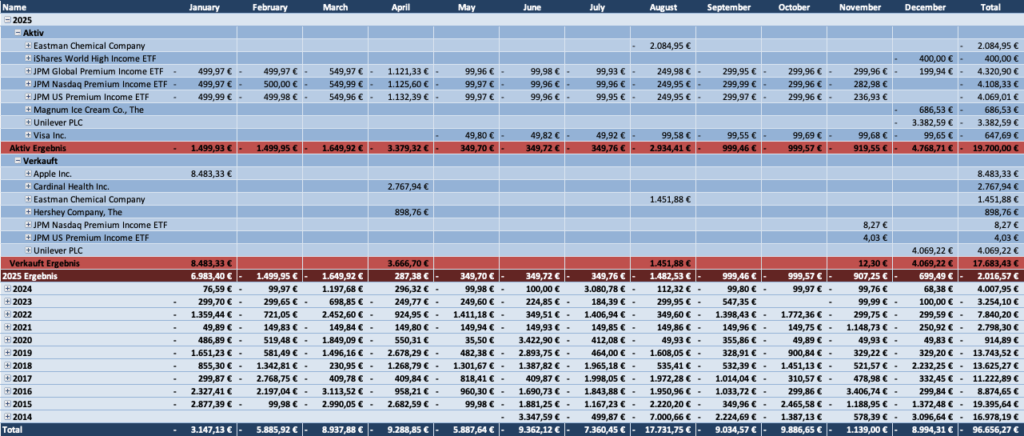Expand the 2024 year row
Image resolution: width=1024 pixels, height=436 pixels.
tap(7, 288)
